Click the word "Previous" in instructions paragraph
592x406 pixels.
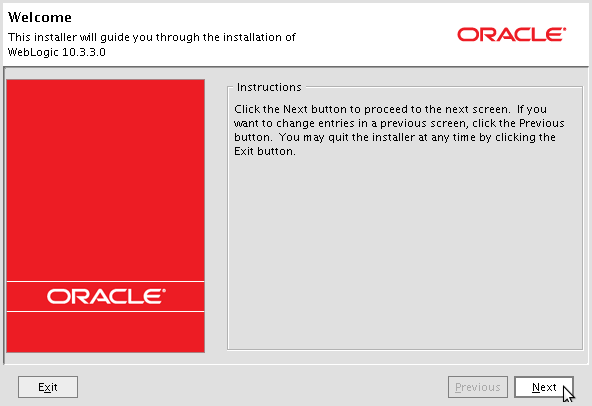click(x=541, y=123)
